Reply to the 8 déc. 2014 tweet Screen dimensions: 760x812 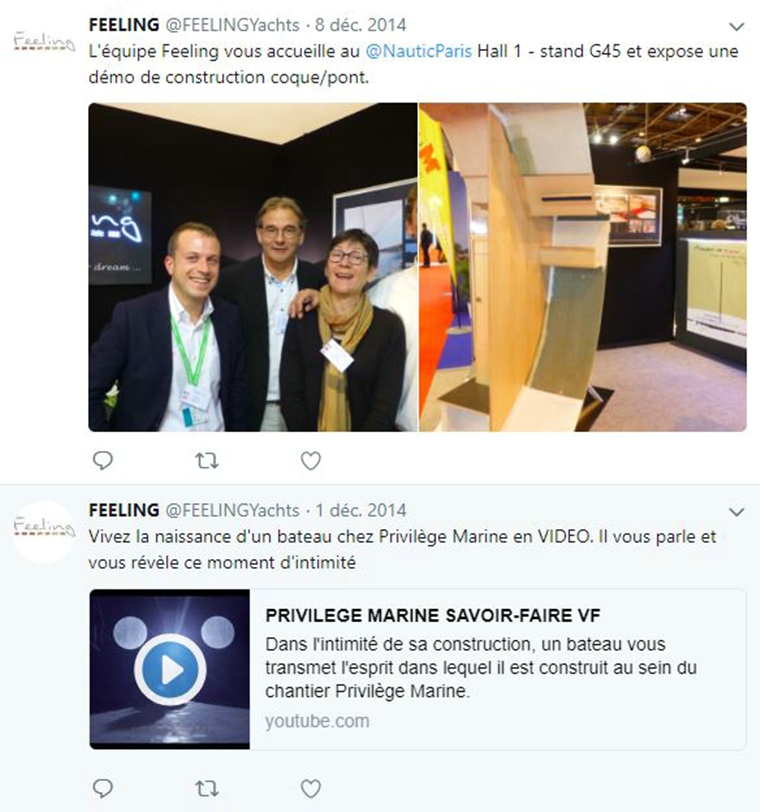tap(103, 460)
